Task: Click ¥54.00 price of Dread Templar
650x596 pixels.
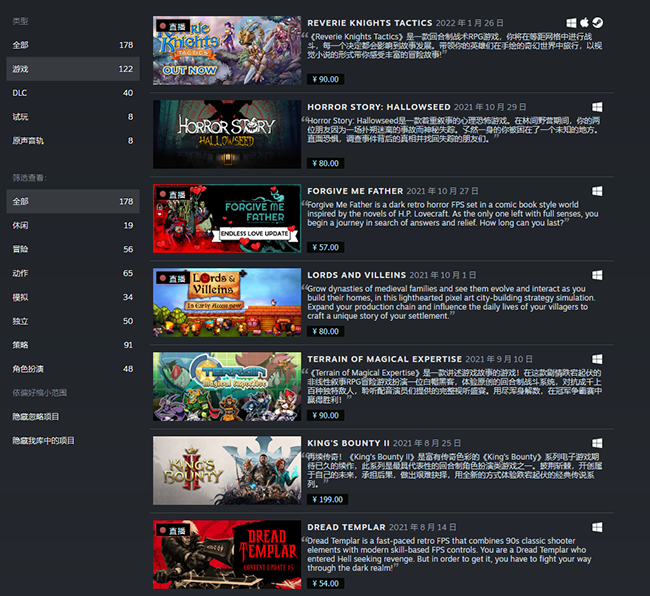Action: coord(325,584)
